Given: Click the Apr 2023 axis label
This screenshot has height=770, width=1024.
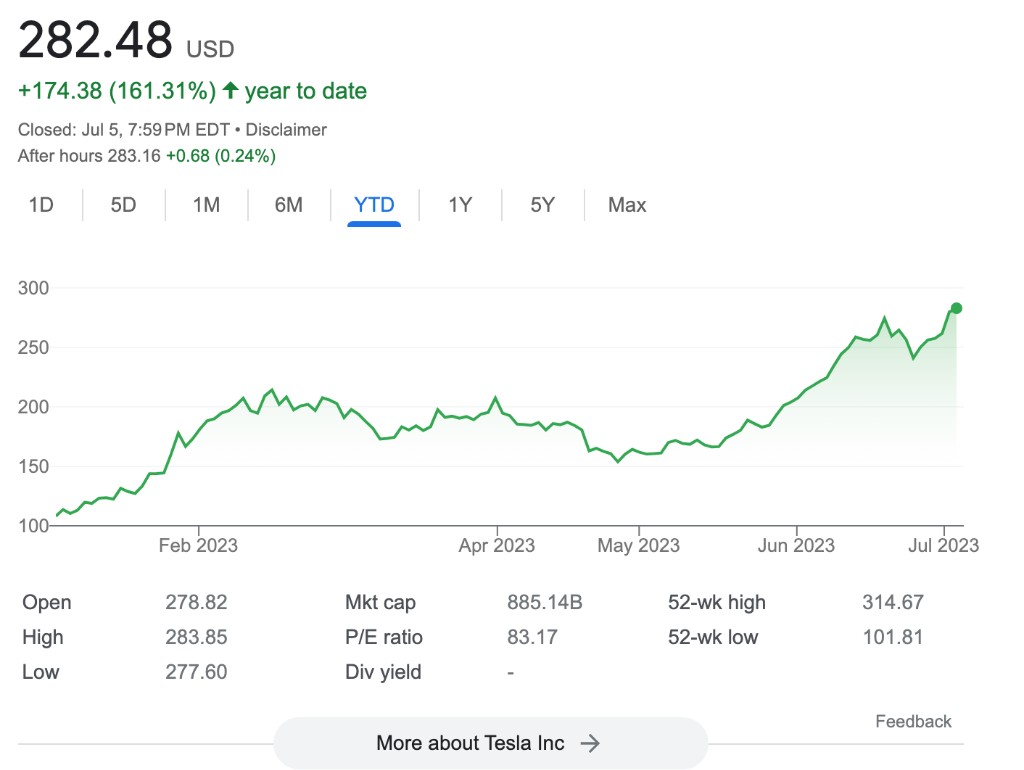Looking at the screenshot, I should click(x=497, y=545).
